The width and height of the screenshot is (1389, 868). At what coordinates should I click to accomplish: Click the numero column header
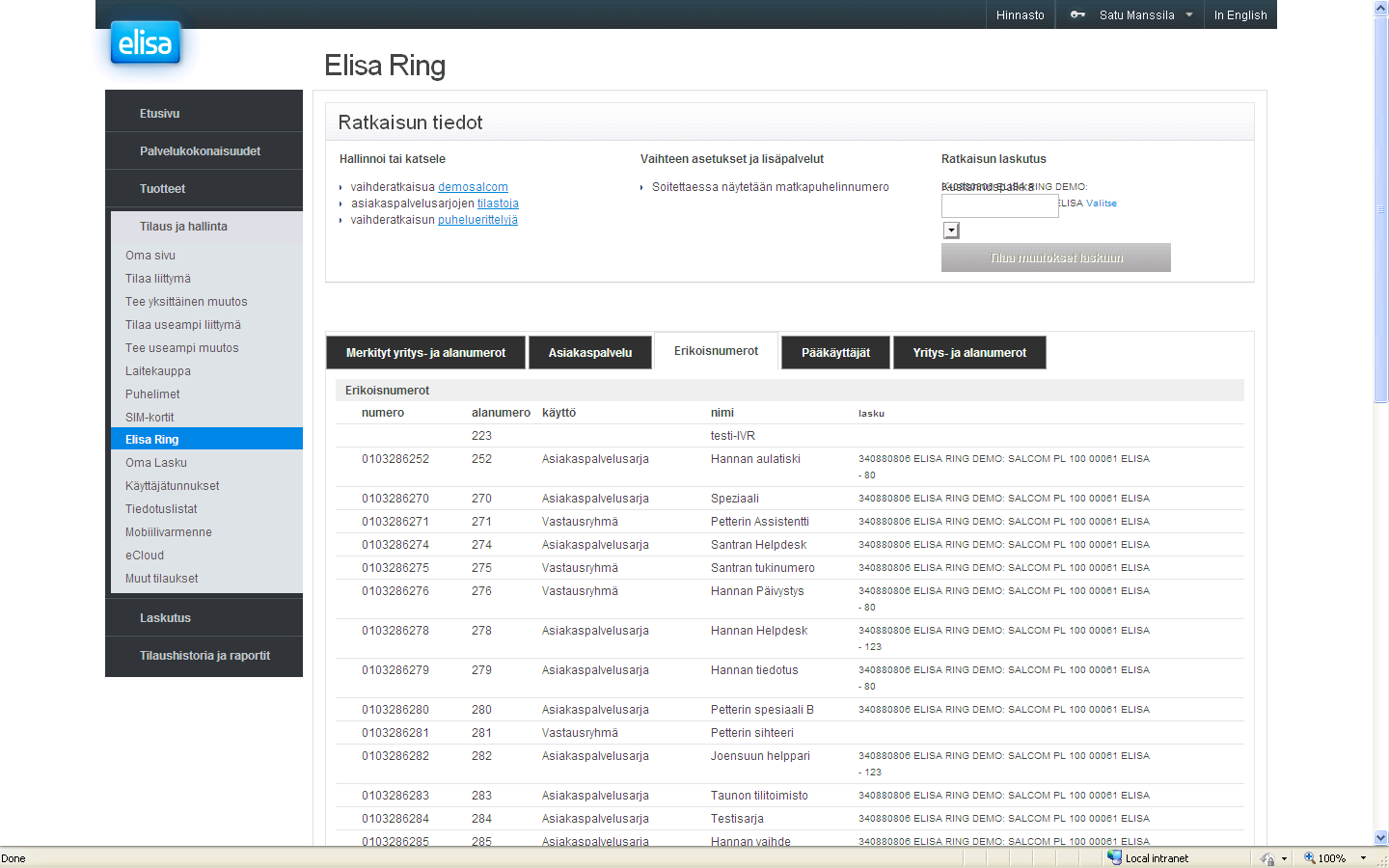pyautogui.click(x=383, y=412)
